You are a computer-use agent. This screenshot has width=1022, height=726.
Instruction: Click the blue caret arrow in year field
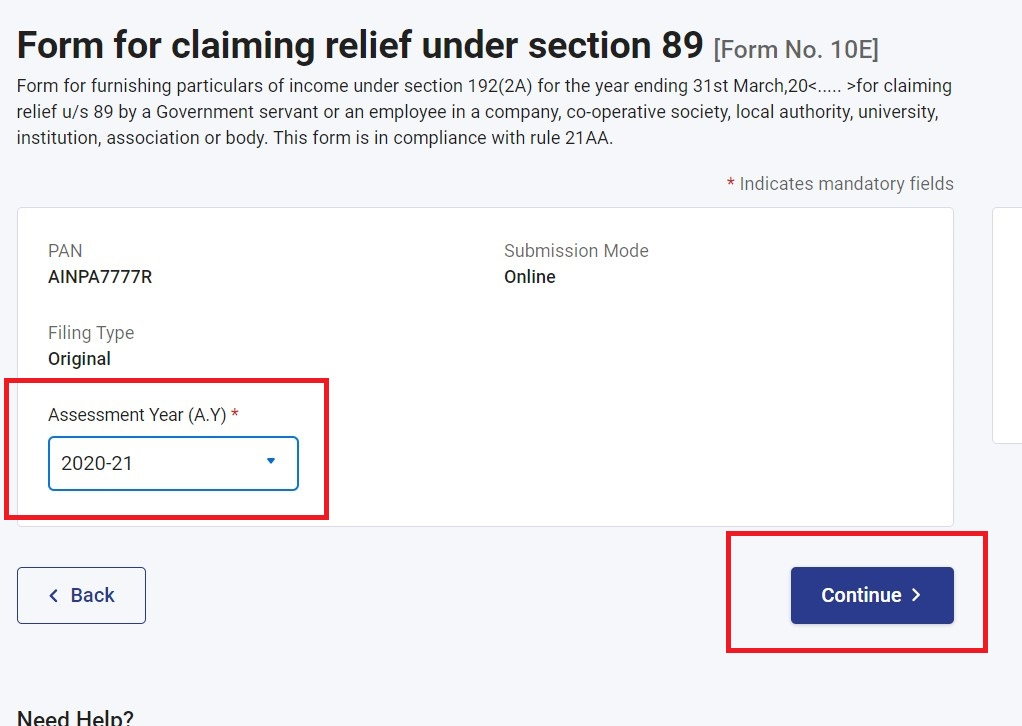click(270, 462)
